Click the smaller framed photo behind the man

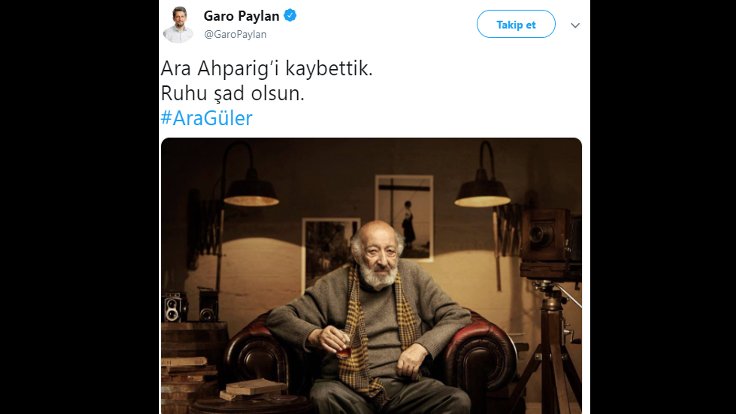329,250
